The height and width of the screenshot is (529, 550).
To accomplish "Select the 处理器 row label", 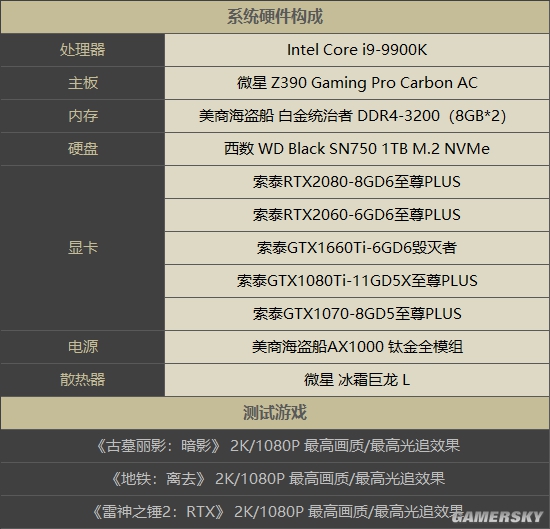I will [83, 50].
